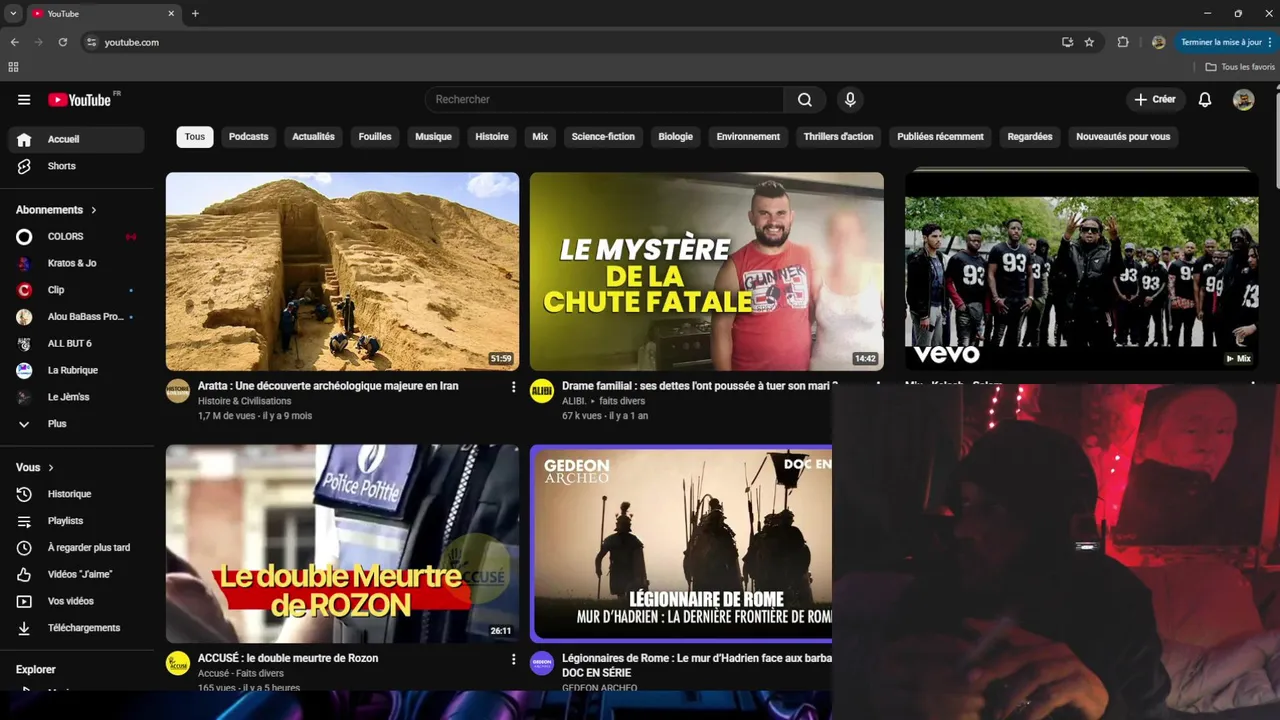Reload the page in Chrome
Screen dimensions: 1280x720
[x=62, y=42]
